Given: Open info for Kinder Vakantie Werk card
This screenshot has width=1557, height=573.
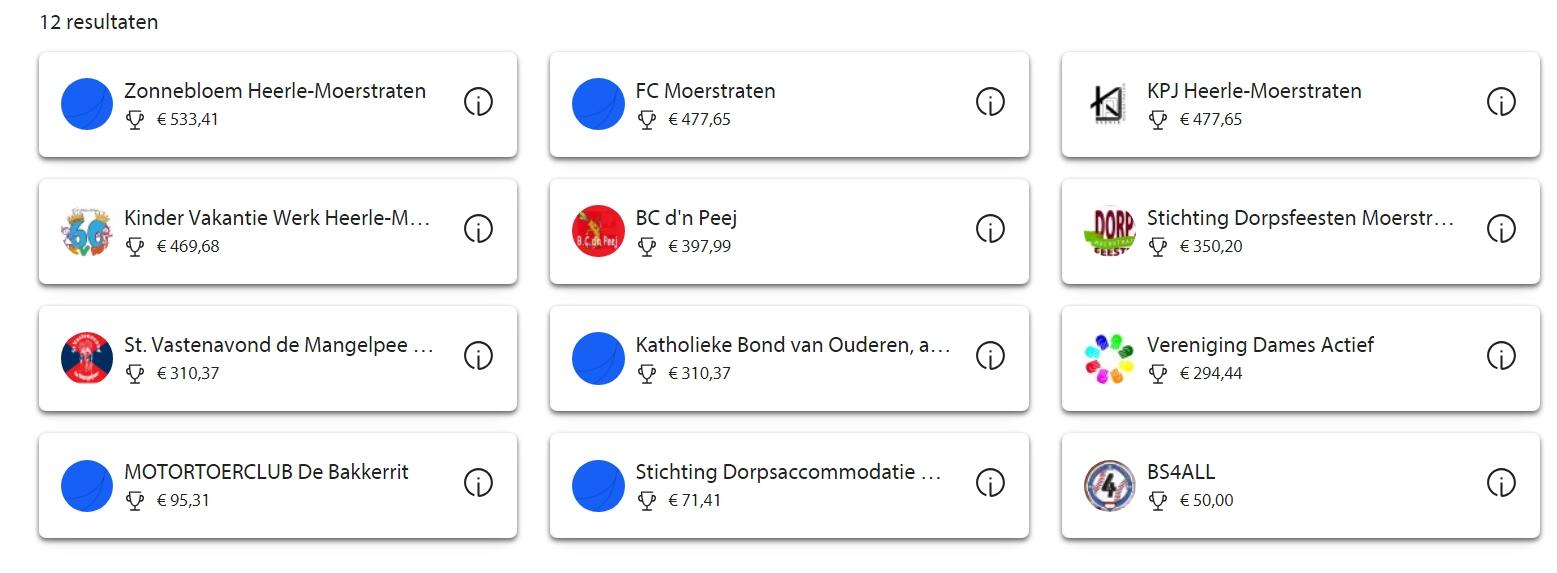Looking at the screenshot, I should point(478,229).
